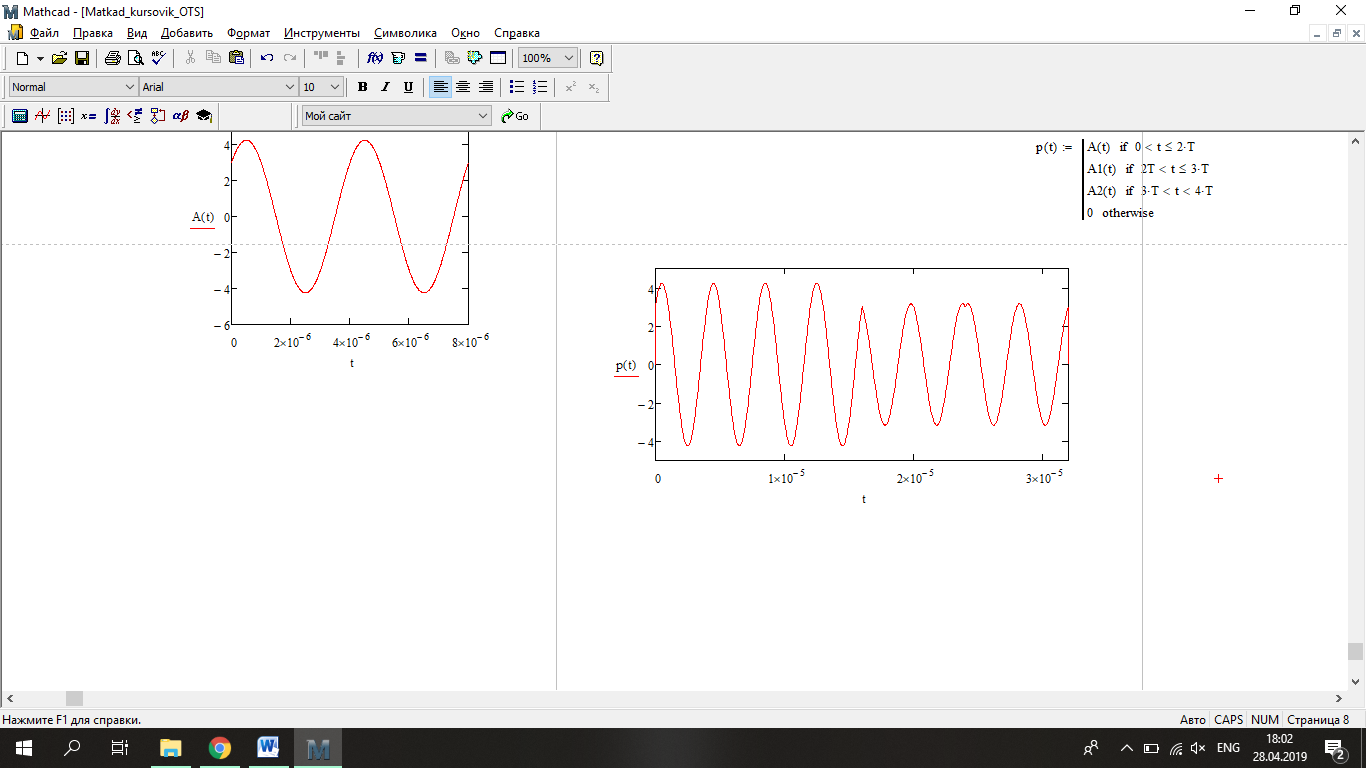Click the Undo icon
Viewport: 1366px width, 768px height.
[267, 58]
